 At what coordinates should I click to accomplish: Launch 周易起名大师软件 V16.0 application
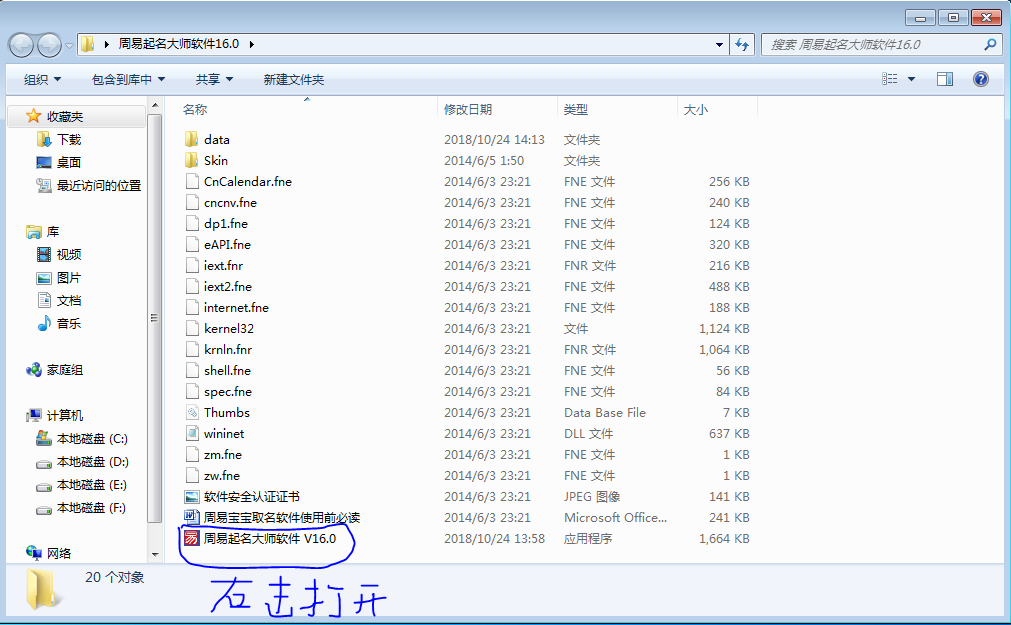tap(250, 538)
